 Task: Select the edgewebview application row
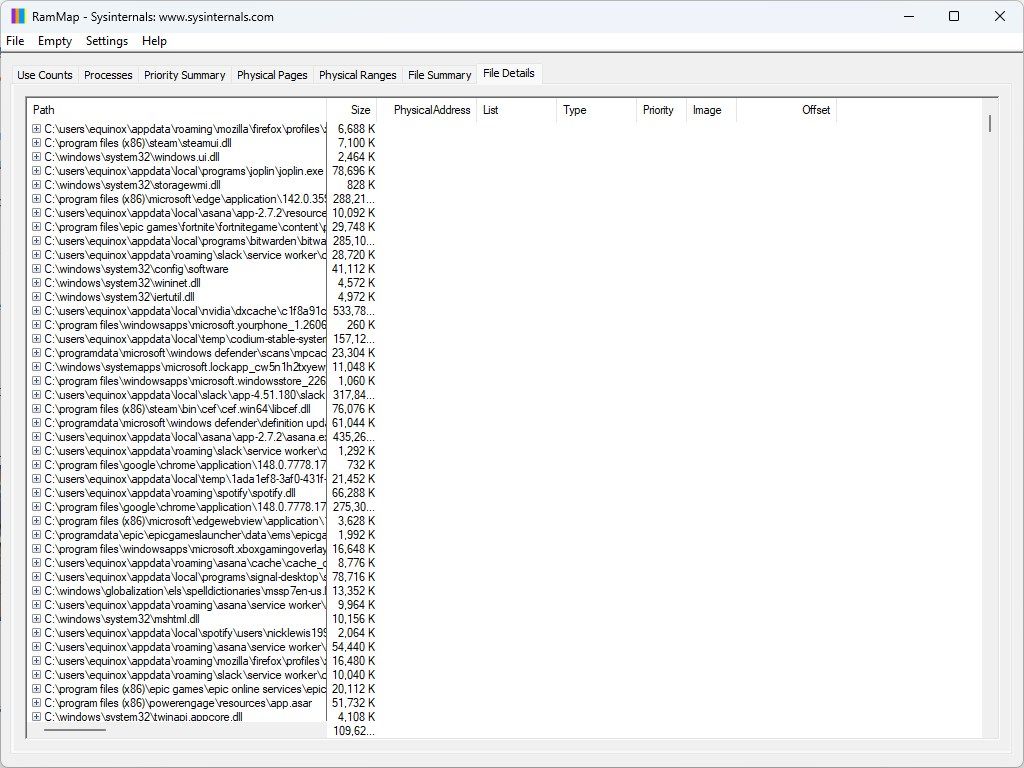pos(185,521)
